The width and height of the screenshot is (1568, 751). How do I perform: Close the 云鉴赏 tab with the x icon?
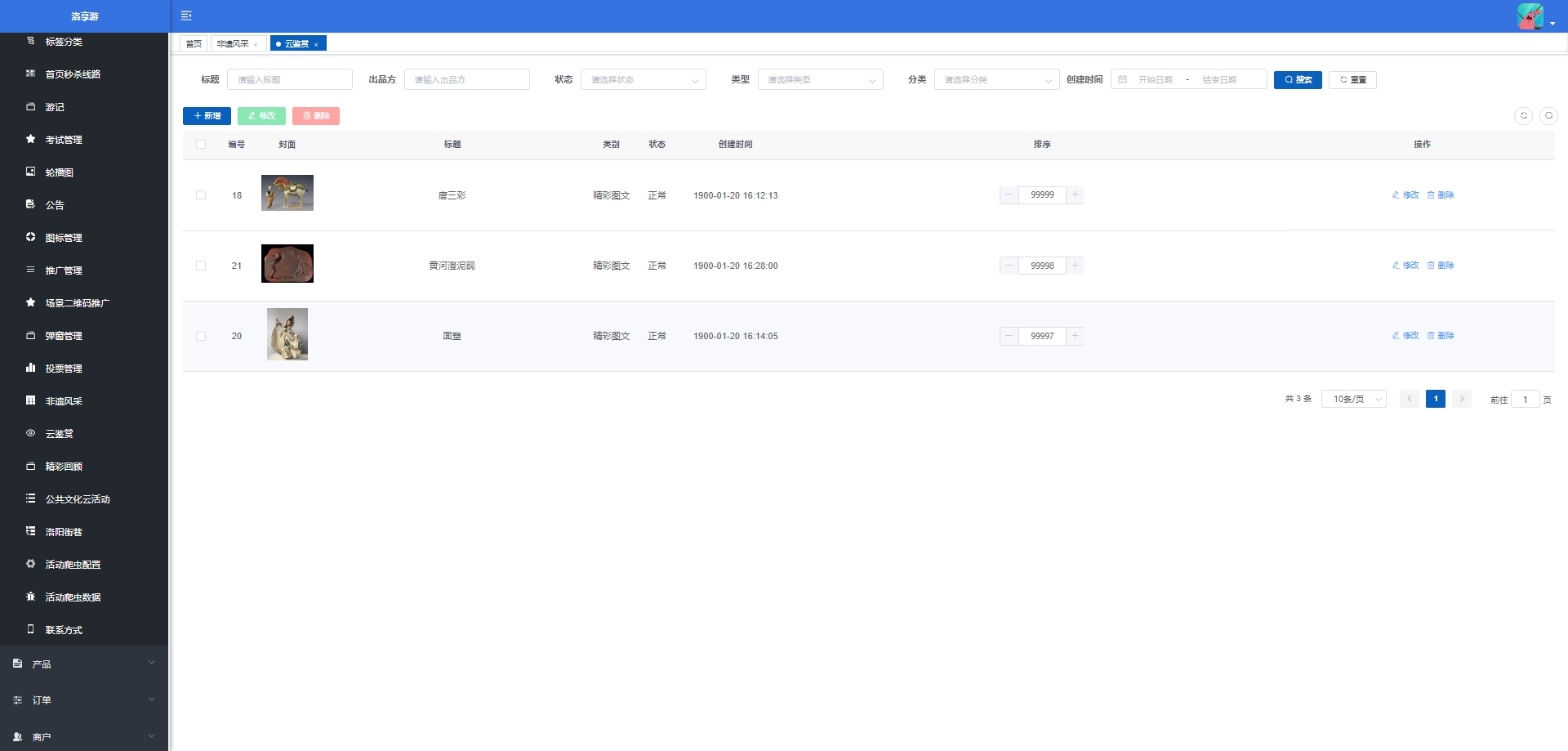[316, 44]
